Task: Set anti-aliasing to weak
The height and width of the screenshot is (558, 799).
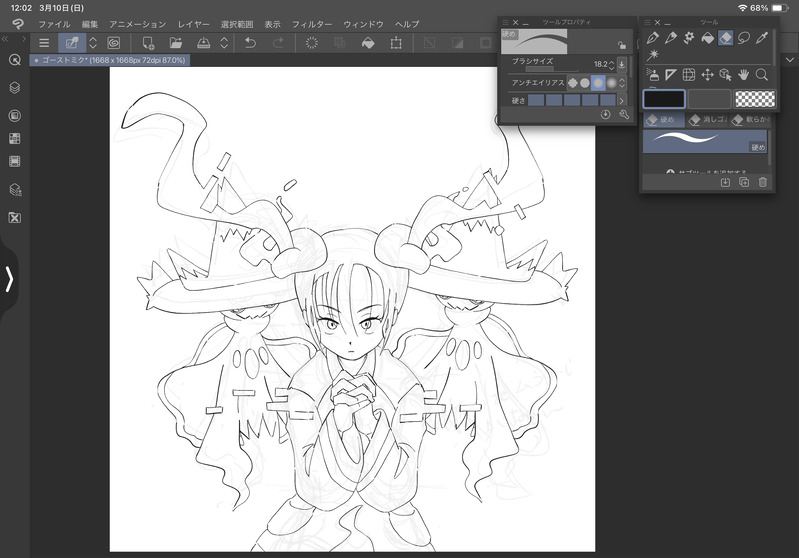Action: point(585,83)
